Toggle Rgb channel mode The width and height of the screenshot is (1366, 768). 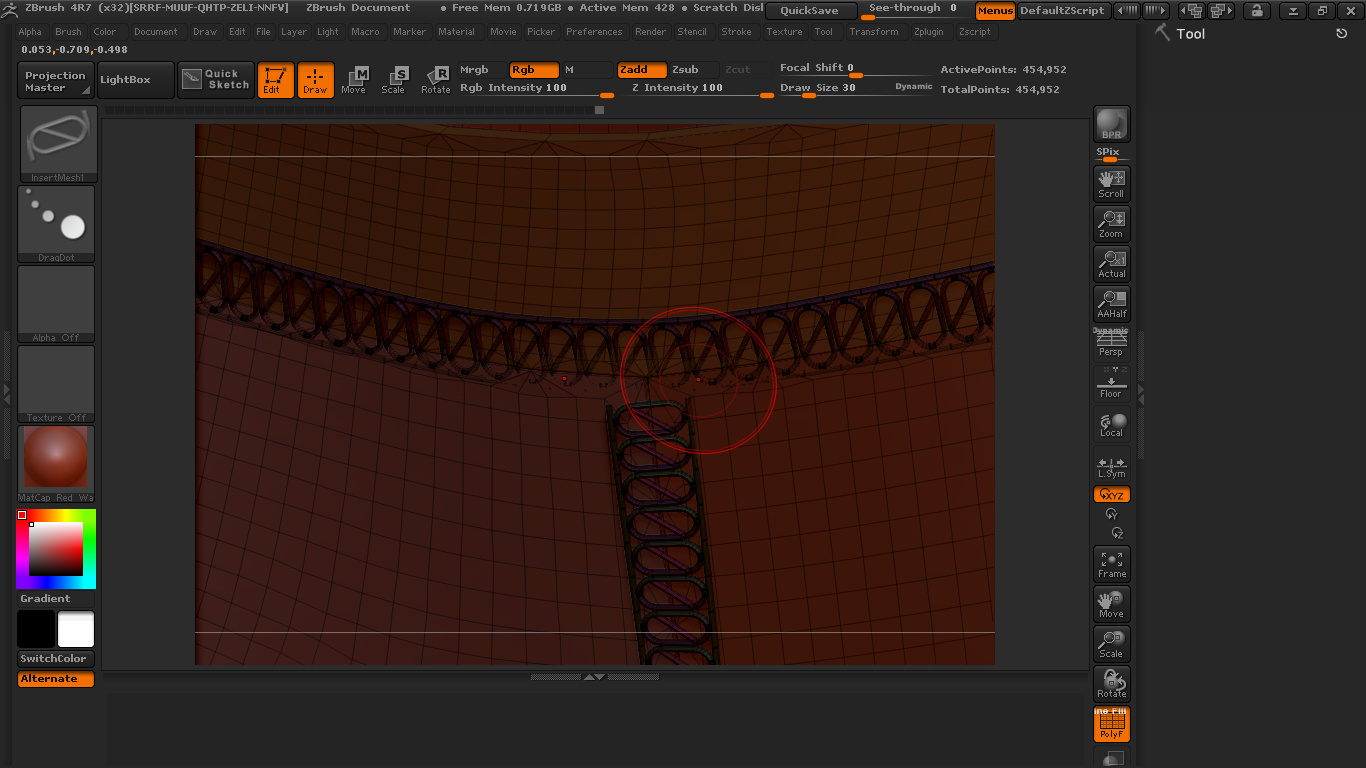pos(534,70)
